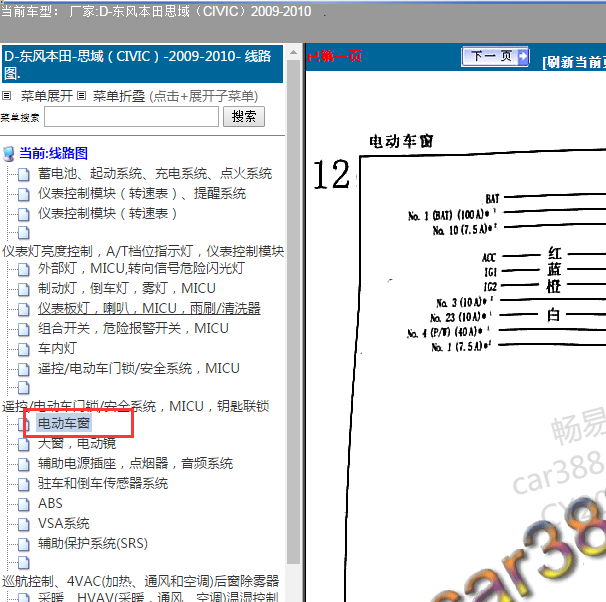Image resolution: width=606 pixels, height=602 pixels.
Task: Expand all menus via 菜单展开
Action: (x=46, y=96)
